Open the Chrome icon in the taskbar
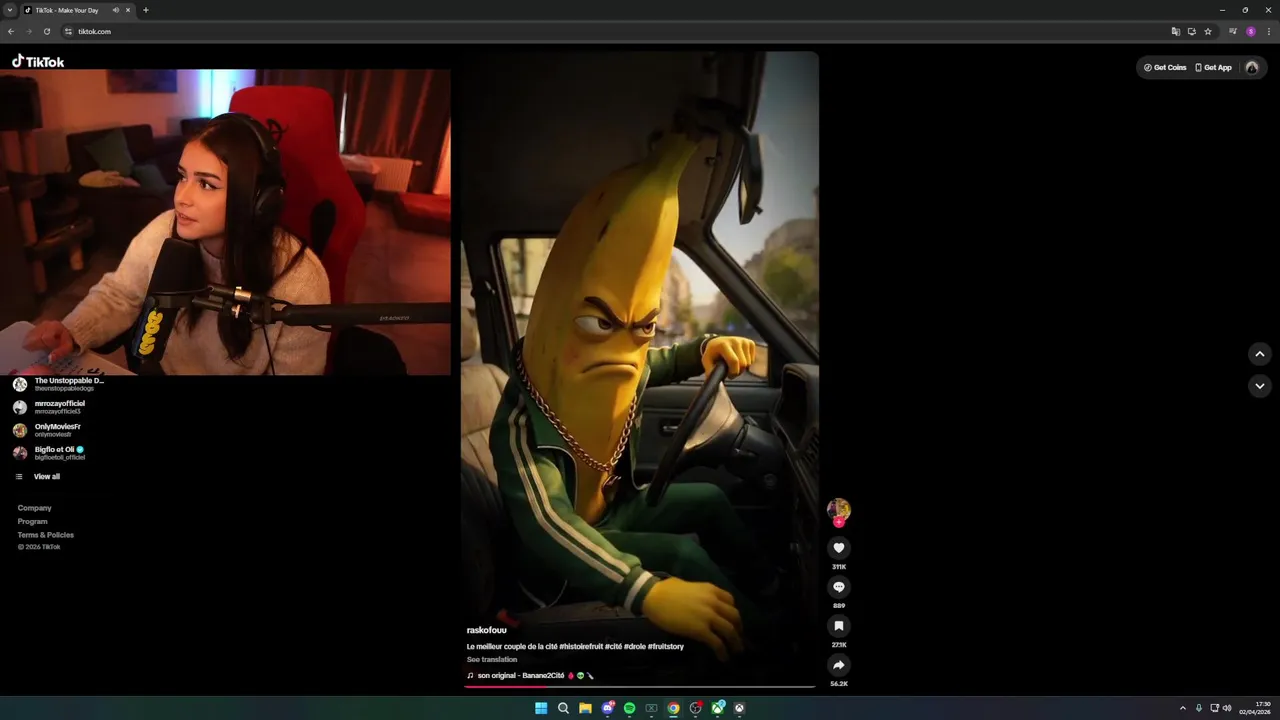This screenshot has height=720, width=1280. click(673, 708)
